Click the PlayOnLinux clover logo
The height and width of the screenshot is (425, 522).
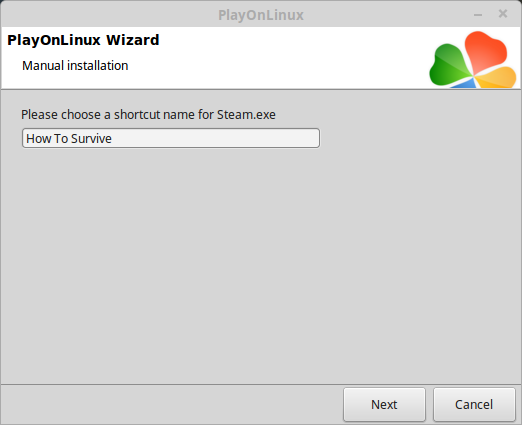pyautogui.click(x=473, y=60)
